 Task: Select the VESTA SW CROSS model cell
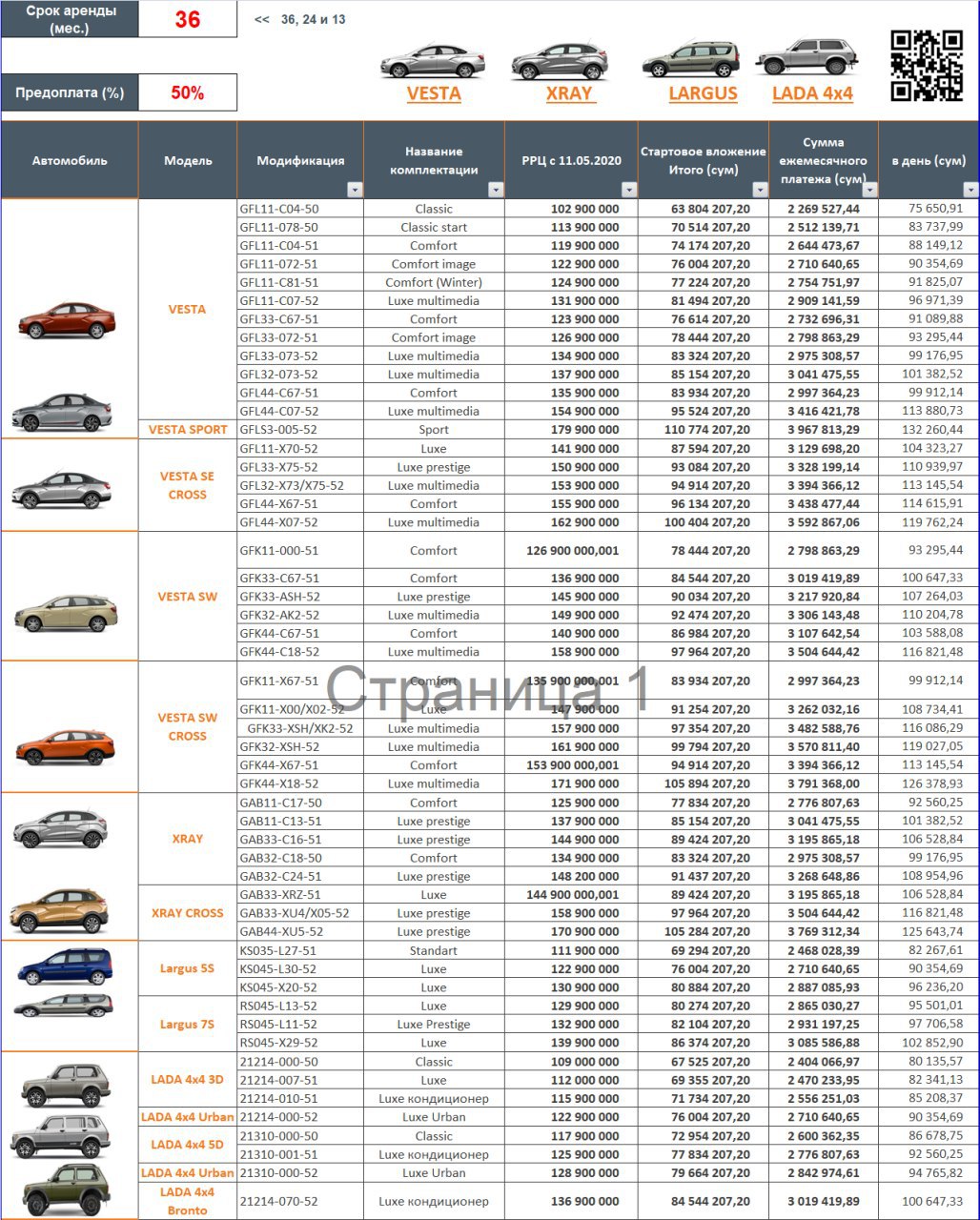tap(188, 726)
